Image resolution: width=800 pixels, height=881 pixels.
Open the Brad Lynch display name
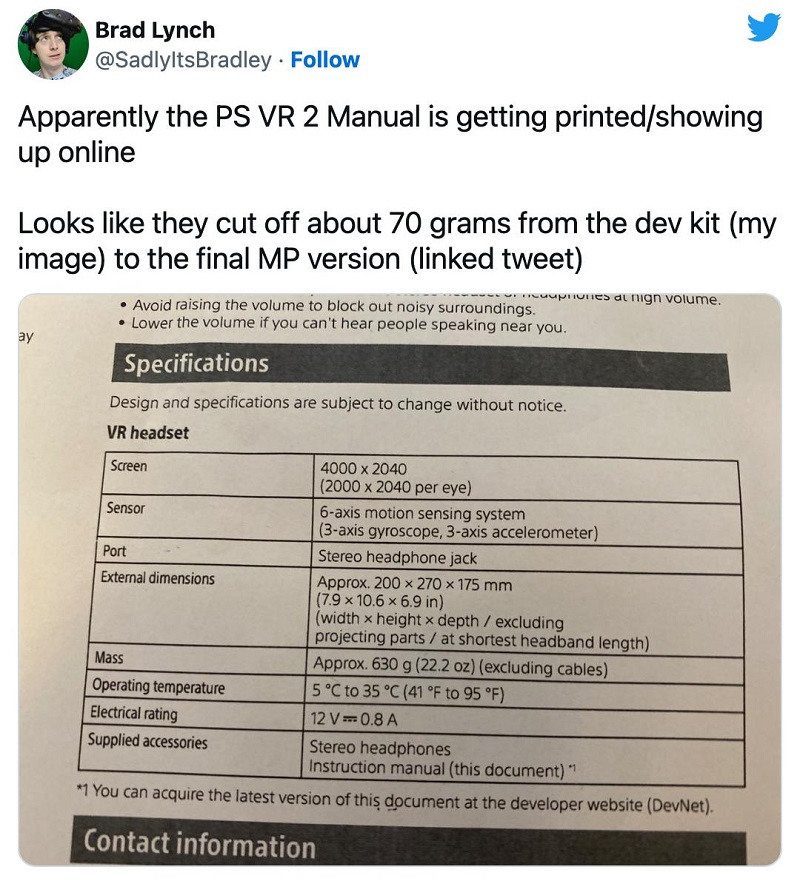click(155, 30)
